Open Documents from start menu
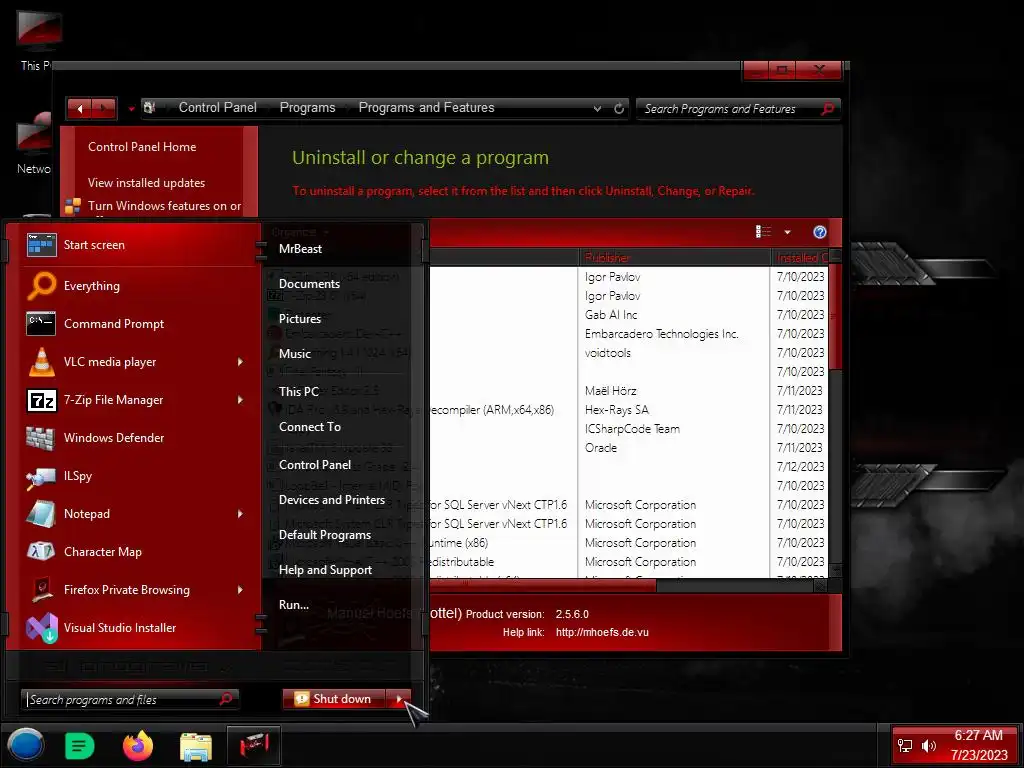 309,284
